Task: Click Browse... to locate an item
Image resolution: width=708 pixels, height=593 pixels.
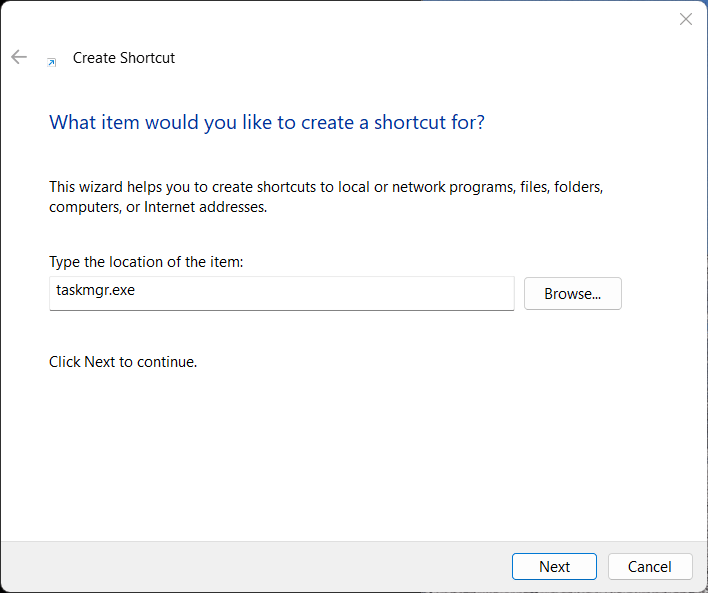Action: coord(572,294)
